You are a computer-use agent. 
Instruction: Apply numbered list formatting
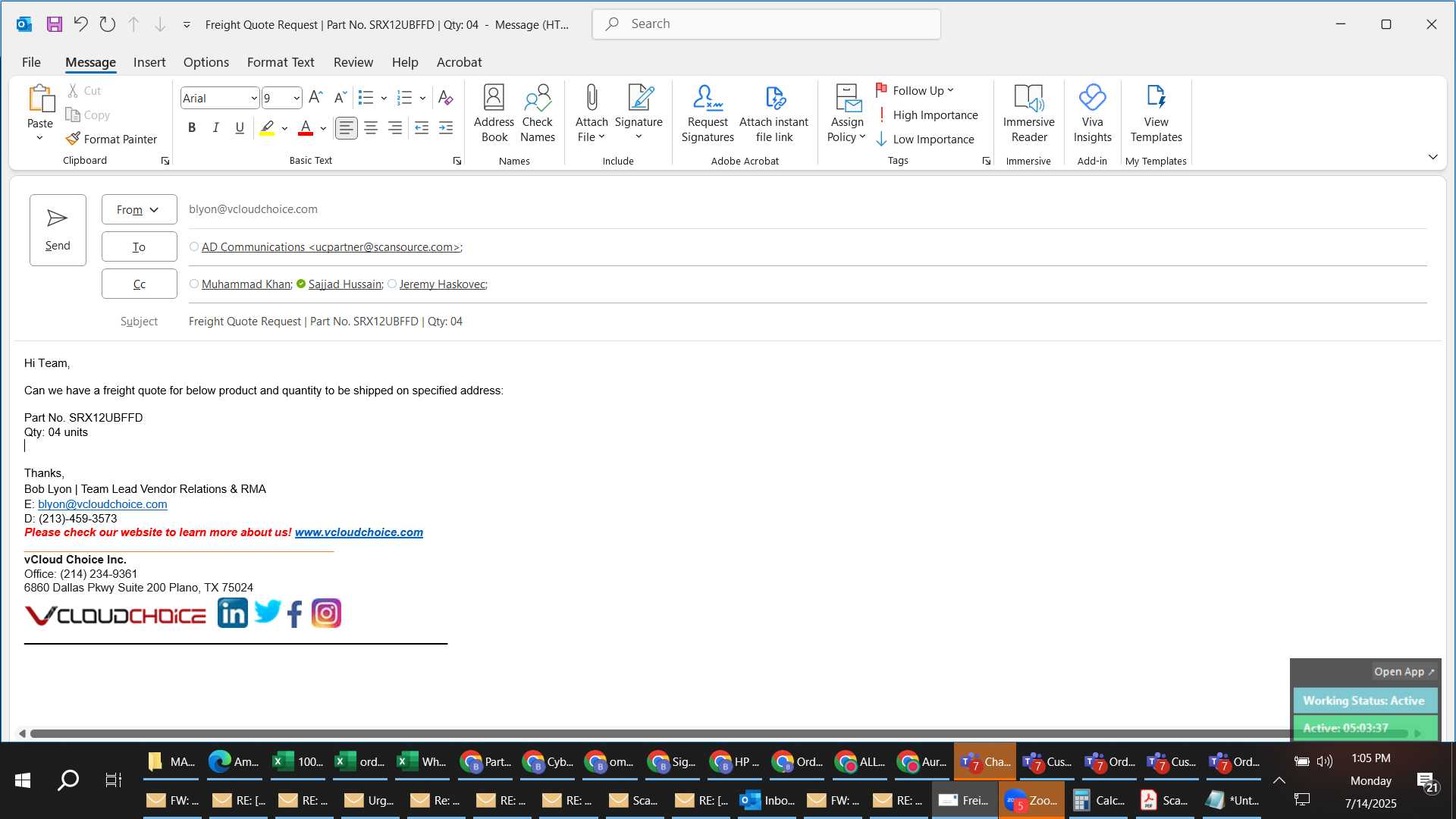point(405,98)
